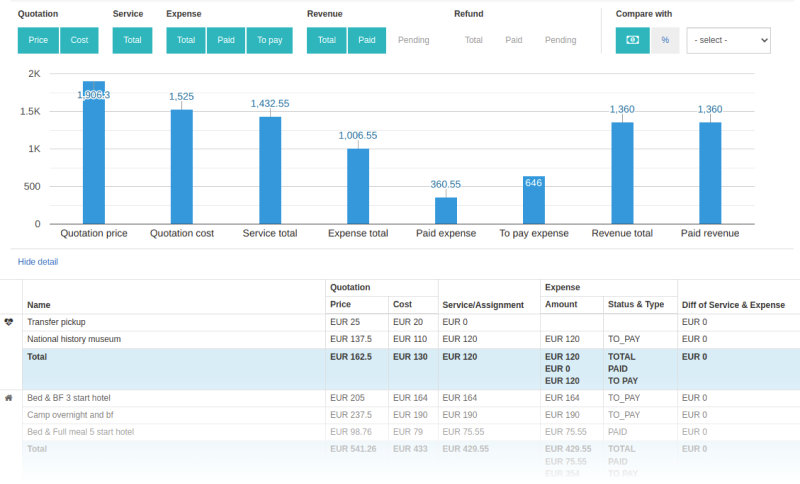
Task: Click the handshake icon beside Transfer pickup
Action: tap(9, 322)
